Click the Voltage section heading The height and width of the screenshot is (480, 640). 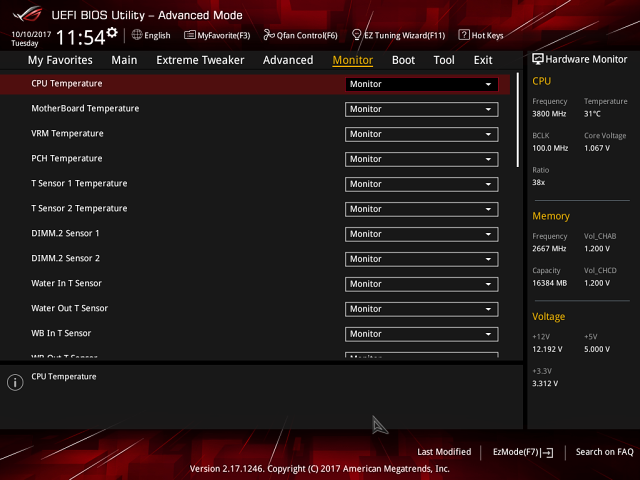(549, 316)
